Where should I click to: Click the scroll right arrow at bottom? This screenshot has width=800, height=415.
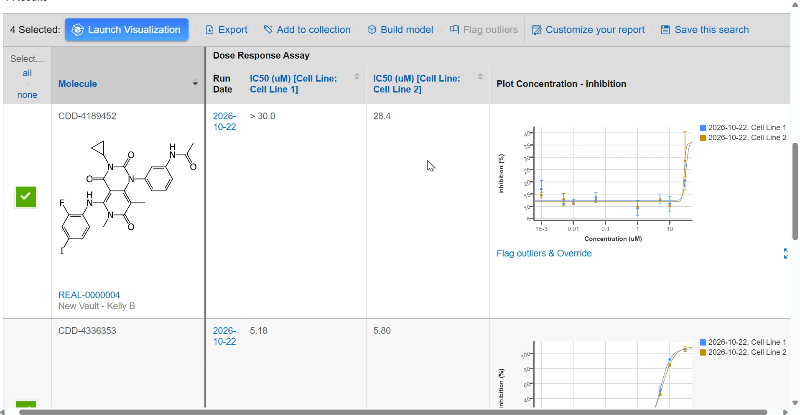786,412
